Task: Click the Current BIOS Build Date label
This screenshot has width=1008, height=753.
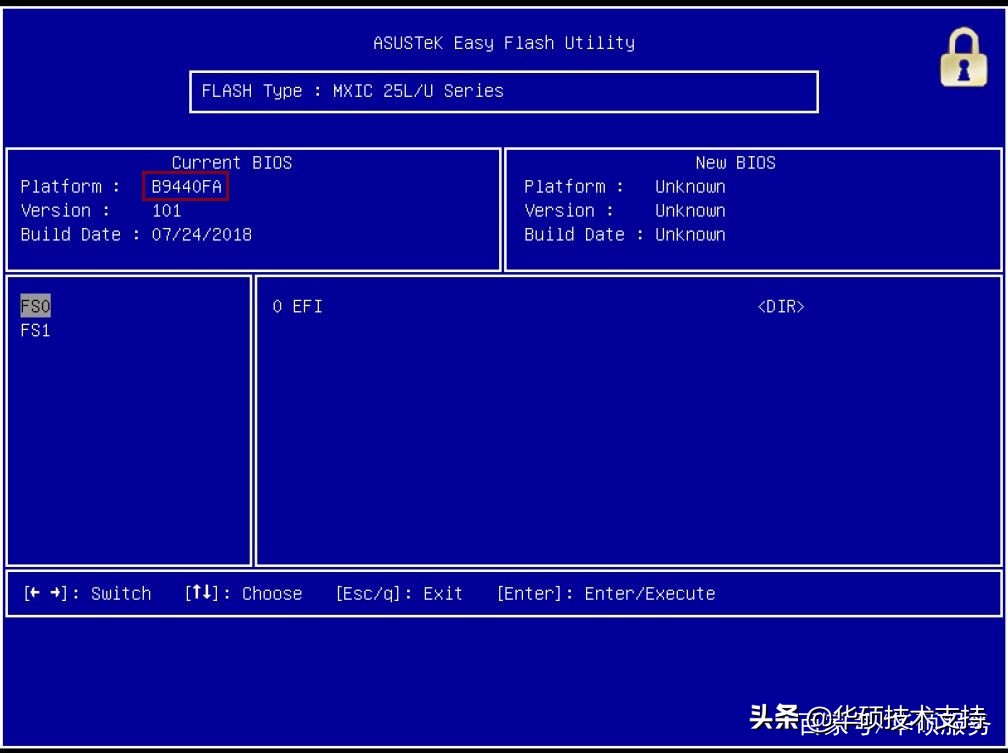Action: click(80, 234)
